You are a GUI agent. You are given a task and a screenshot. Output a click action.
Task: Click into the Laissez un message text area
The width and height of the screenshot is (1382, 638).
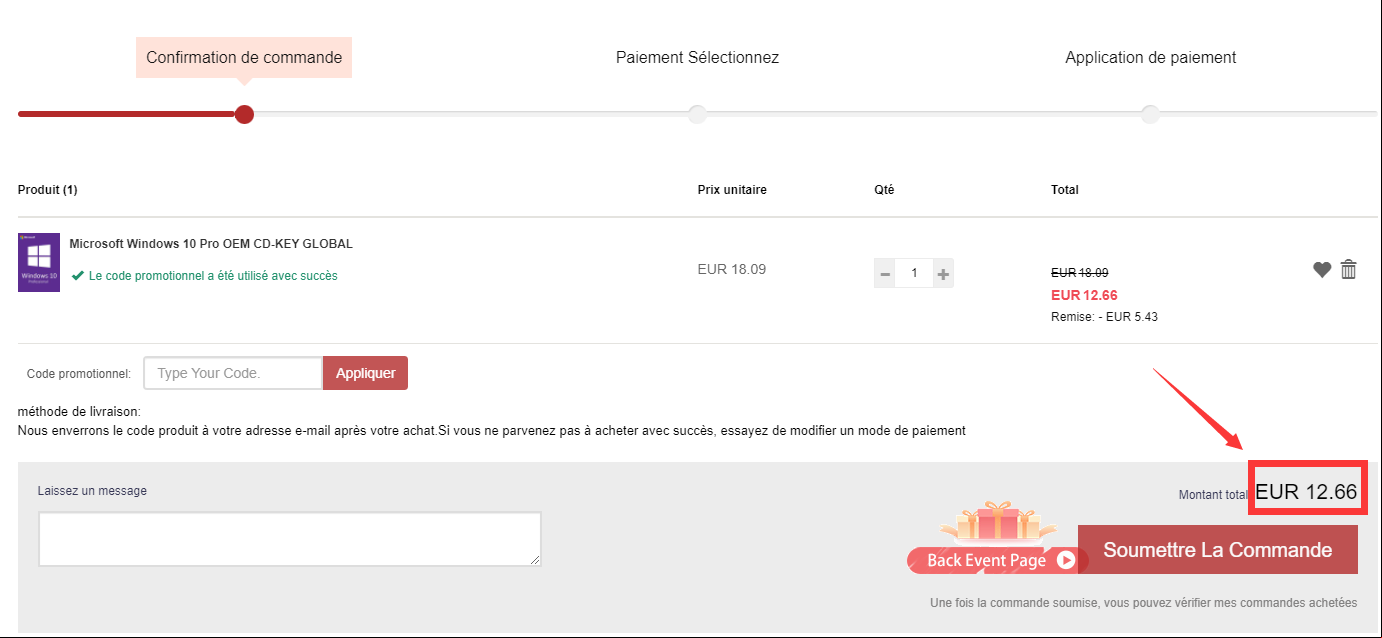tap(290, 539)
